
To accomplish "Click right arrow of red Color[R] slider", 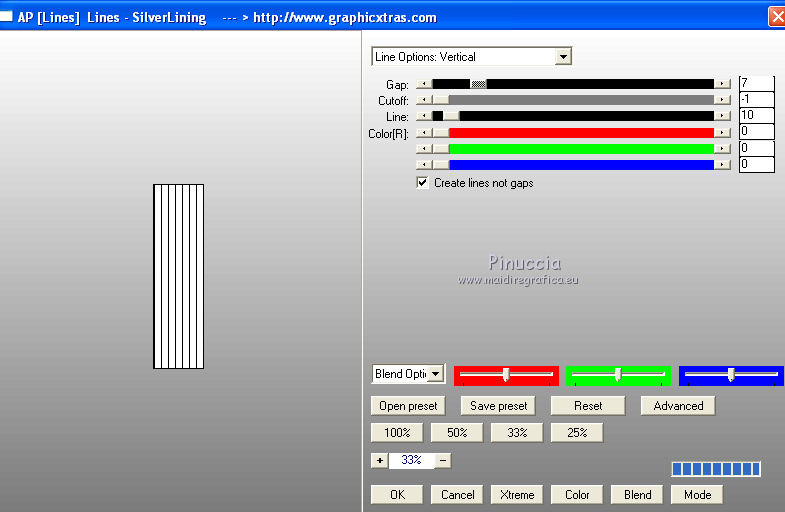I will click(x=722, y=133).
